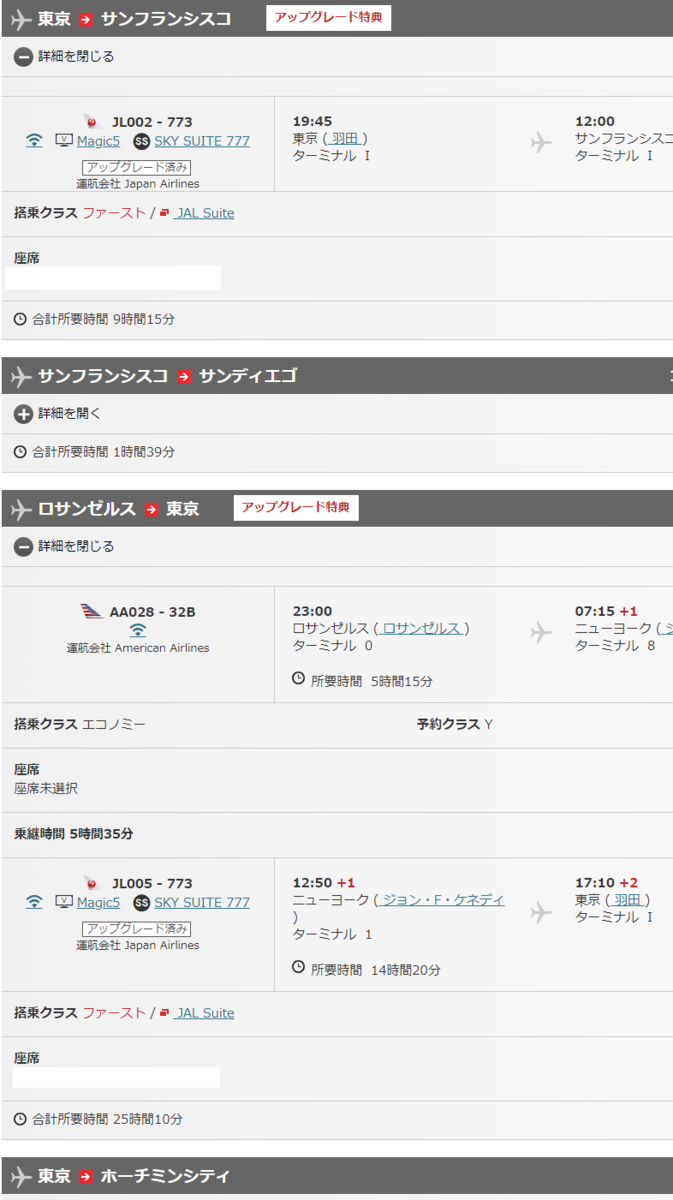This screenshot has width=673, height=1200.
Task: Click Wi-Fi icon on AA028 flight
Action: [x=138, y=630]
